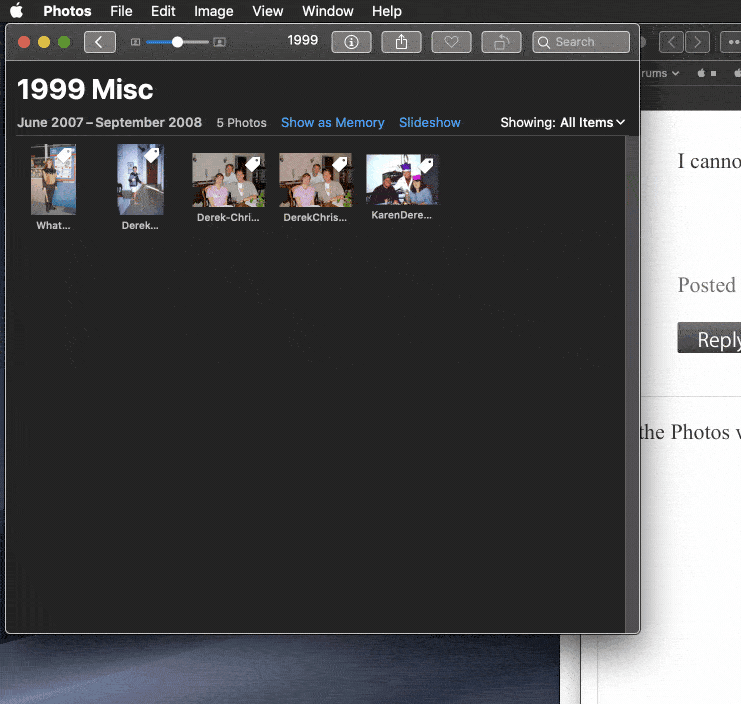Image resolution: width=741 pixels, height=704 pixels.
Task: Click keyword tag badge on What... photo
Action: [64, 155]
